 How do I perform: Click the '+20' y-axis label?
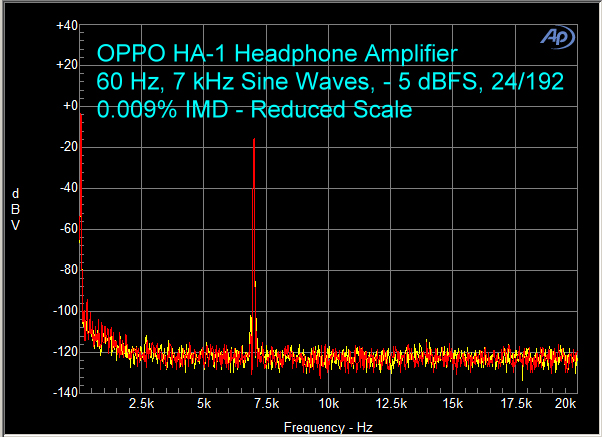67,64
